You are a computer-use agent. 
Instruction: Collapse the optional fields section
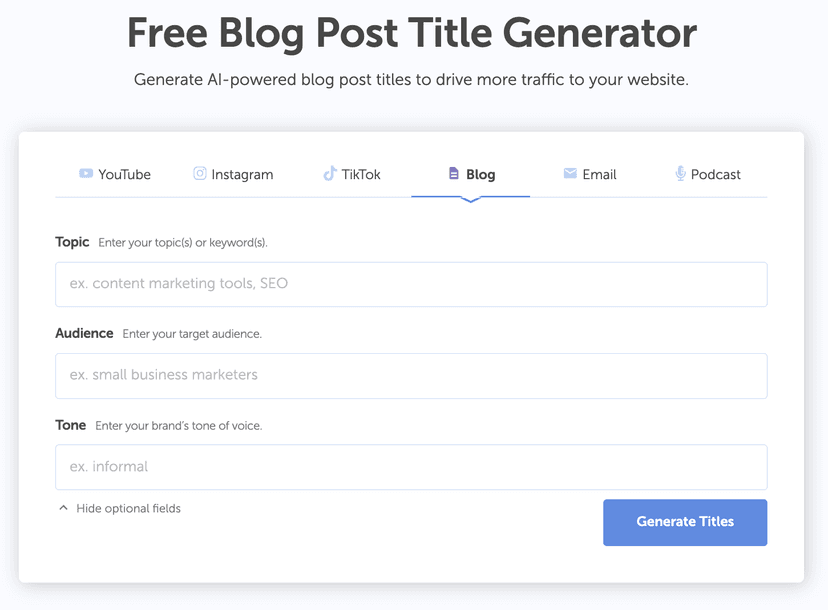coord(118,507)
